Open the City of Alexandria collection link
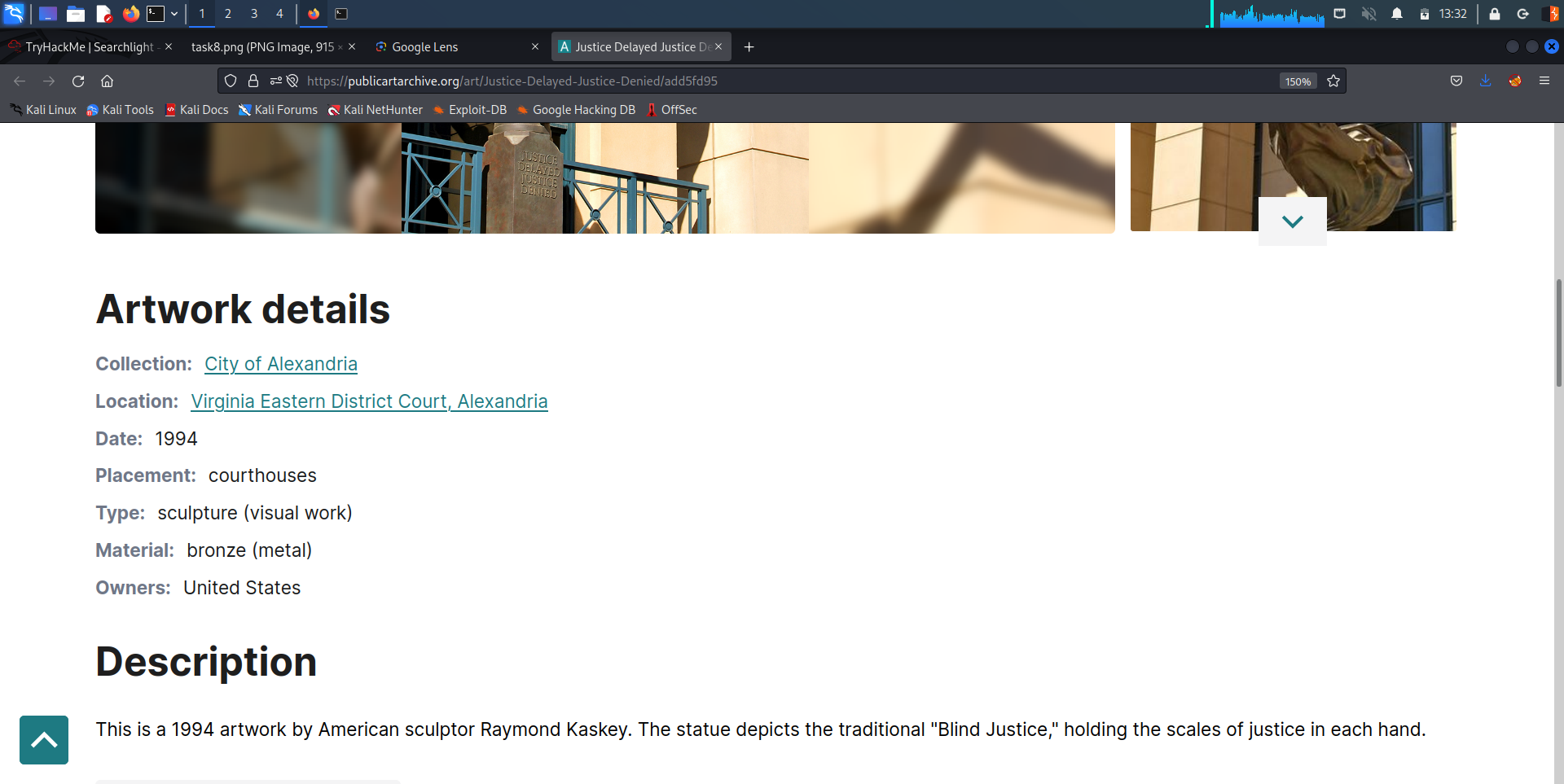Image resolution: width=1564 pixels, height=784 pixels. [280, 364]
